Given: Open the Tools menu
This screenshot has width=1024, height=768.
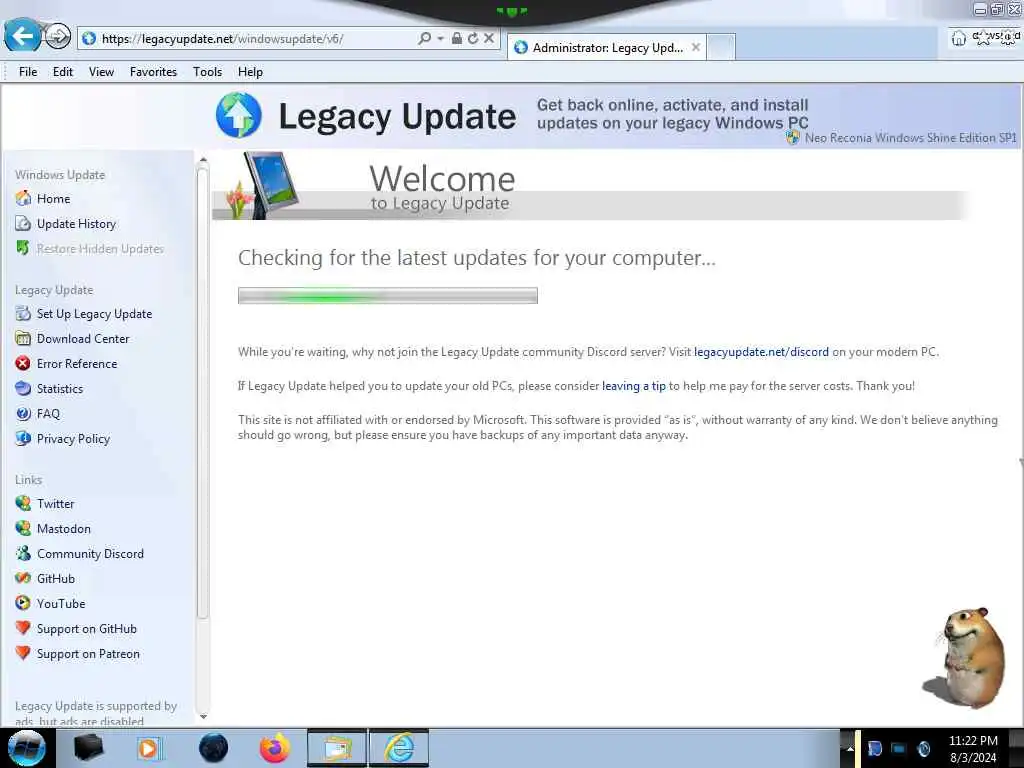Looking at the screenshot, I should pyautogui.click(x=208, y=72).
